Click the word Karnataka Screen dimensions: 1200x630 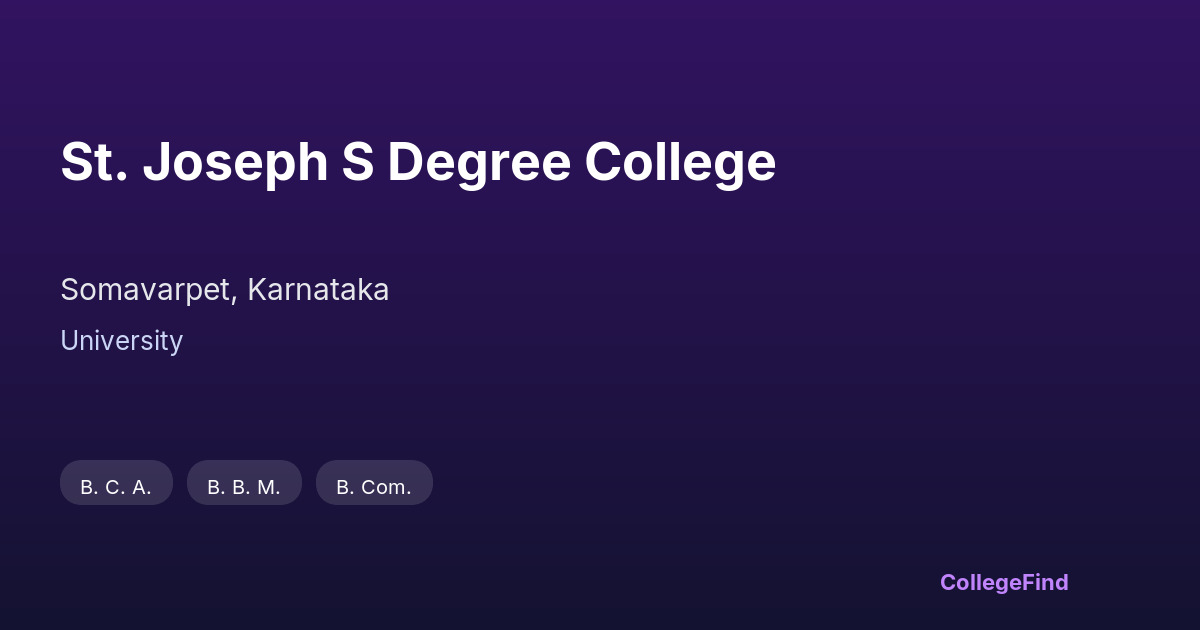318,290
